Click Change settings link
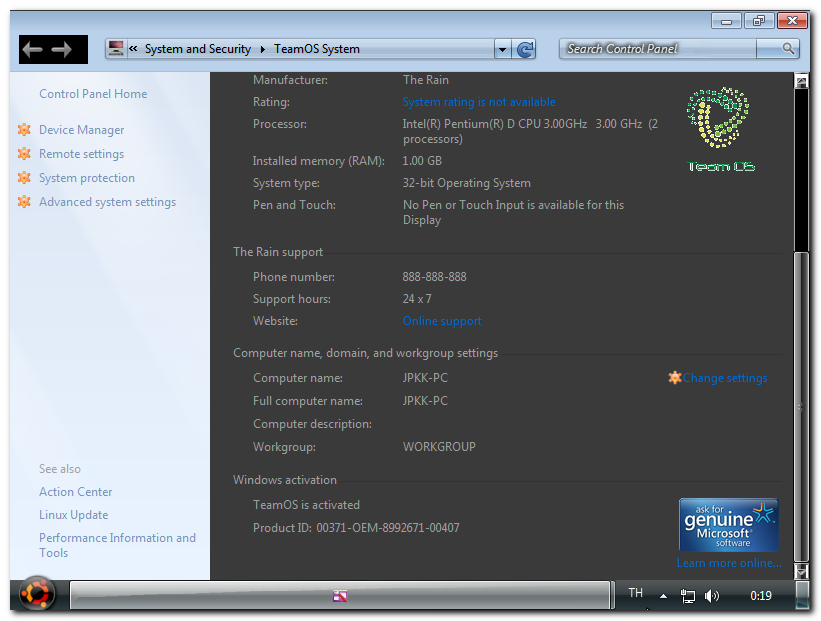Screen dimensions: 821x621 click(x=725, y=378)
